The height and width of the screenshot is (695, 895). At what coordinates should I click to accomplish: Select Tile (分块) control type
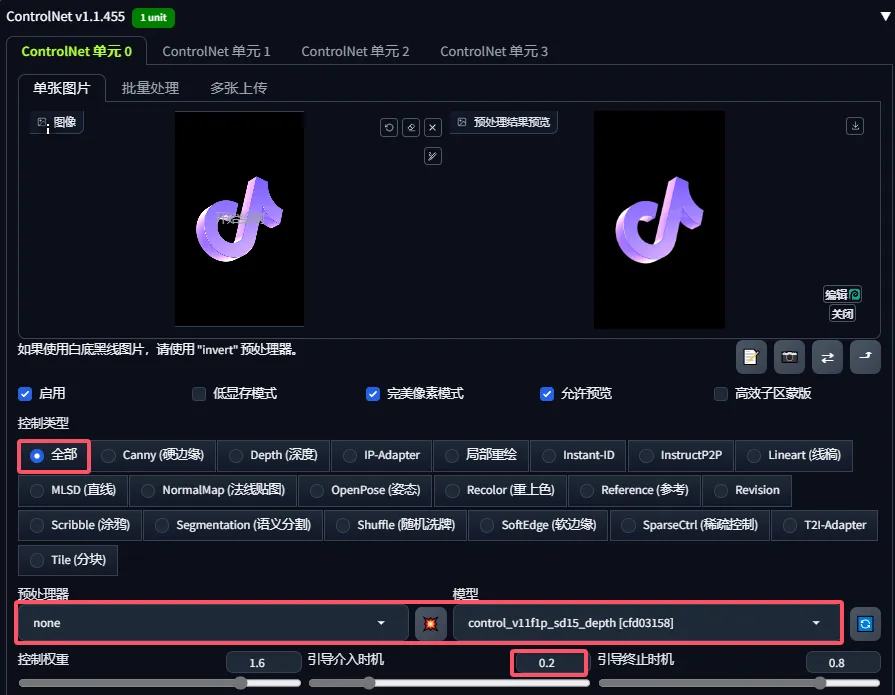[68, 560]
